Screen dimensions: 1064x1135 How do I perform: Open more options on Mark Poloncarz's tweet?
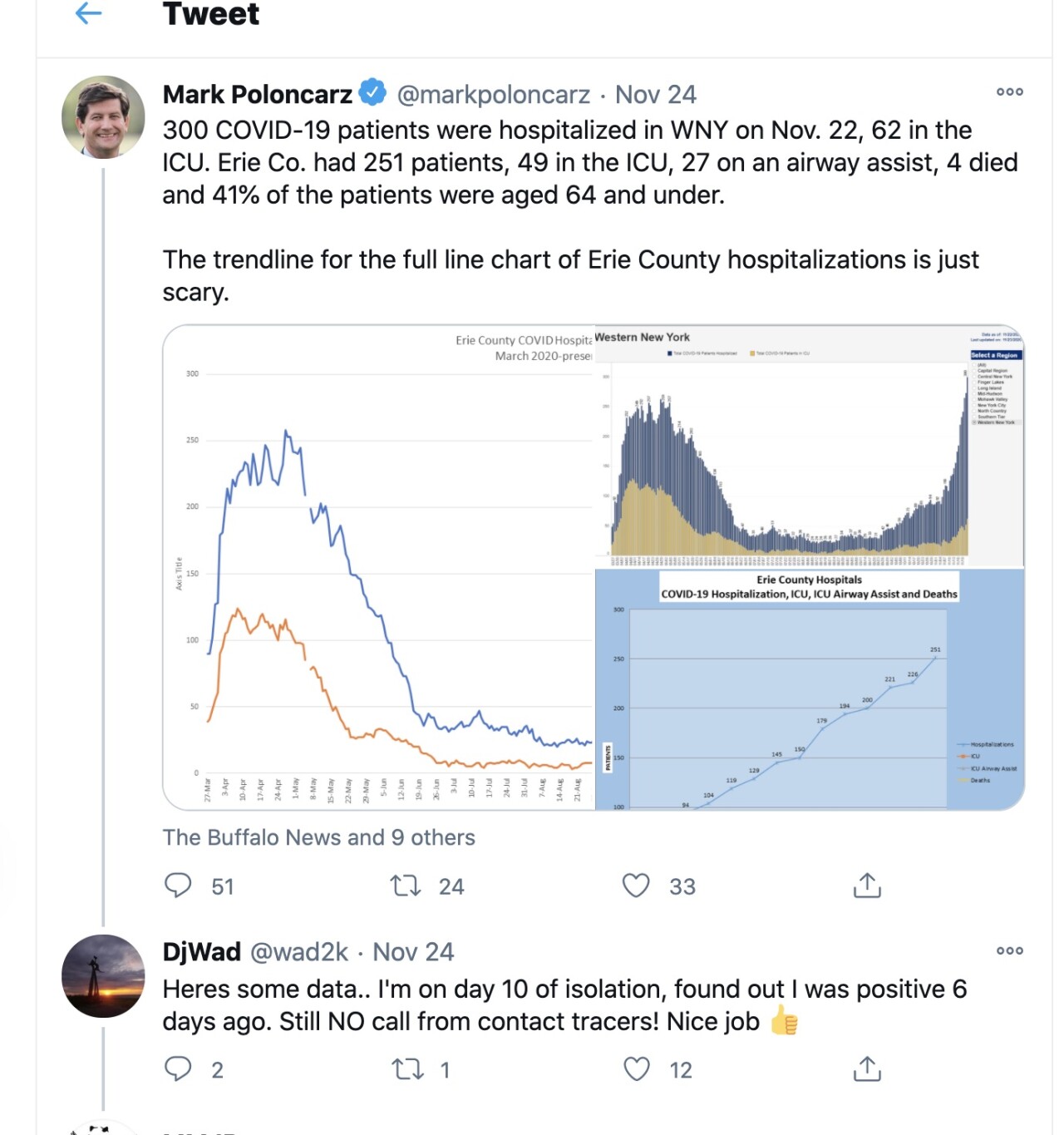[x=1009, y=91]
